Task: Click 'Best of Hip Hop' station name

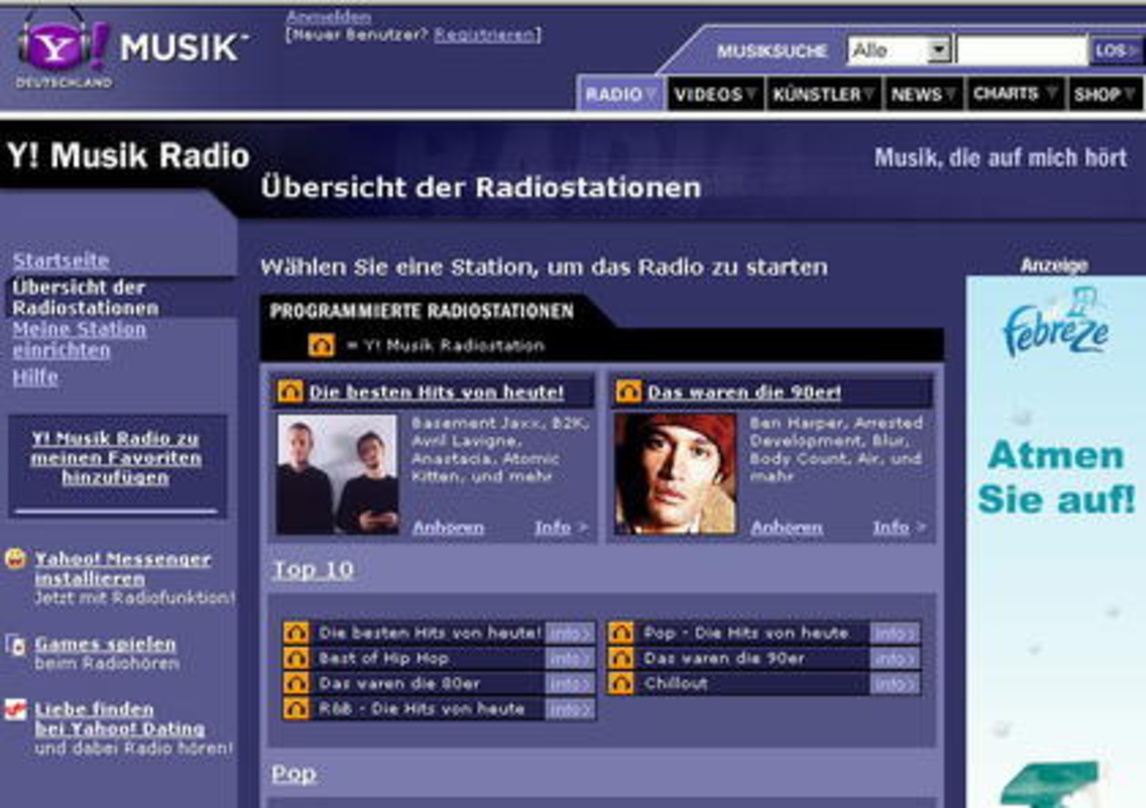Action: pos(384,658)
